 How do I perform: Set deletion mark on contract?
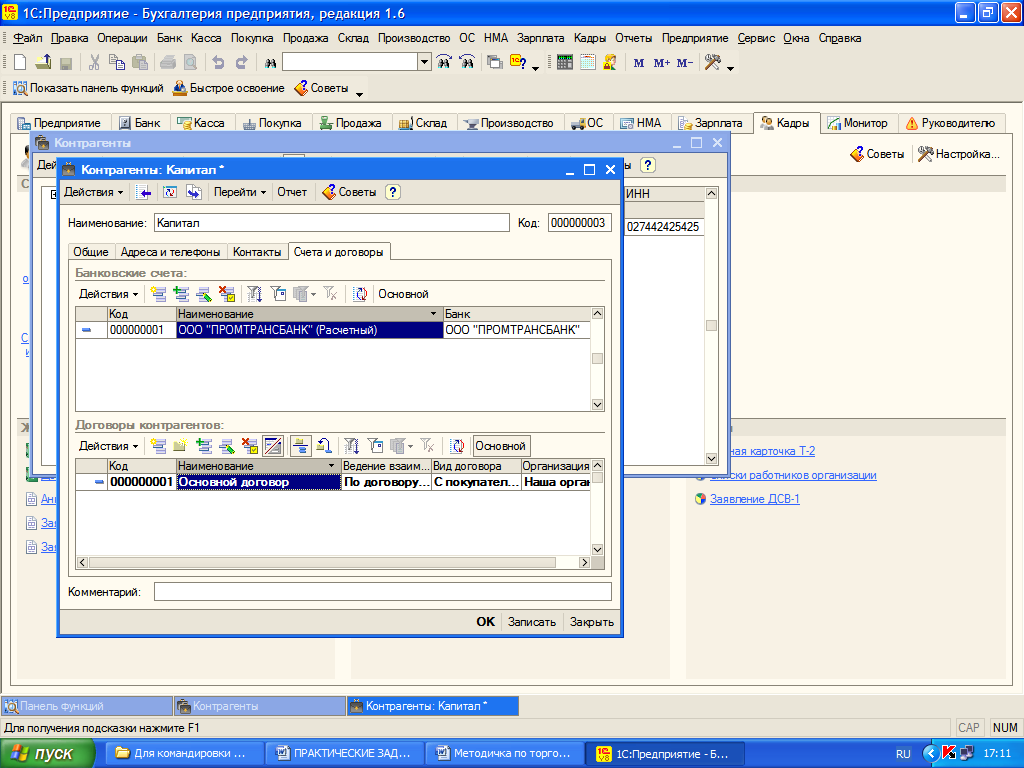[x=249, y=446]
